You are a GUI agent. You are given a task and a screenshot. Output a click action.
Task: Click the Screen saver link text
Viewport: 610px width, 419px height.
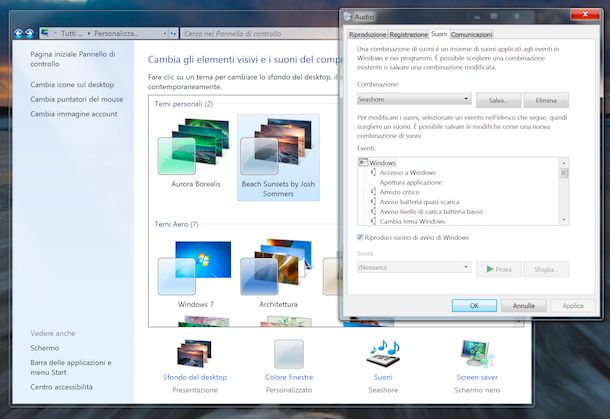point(477,377)
